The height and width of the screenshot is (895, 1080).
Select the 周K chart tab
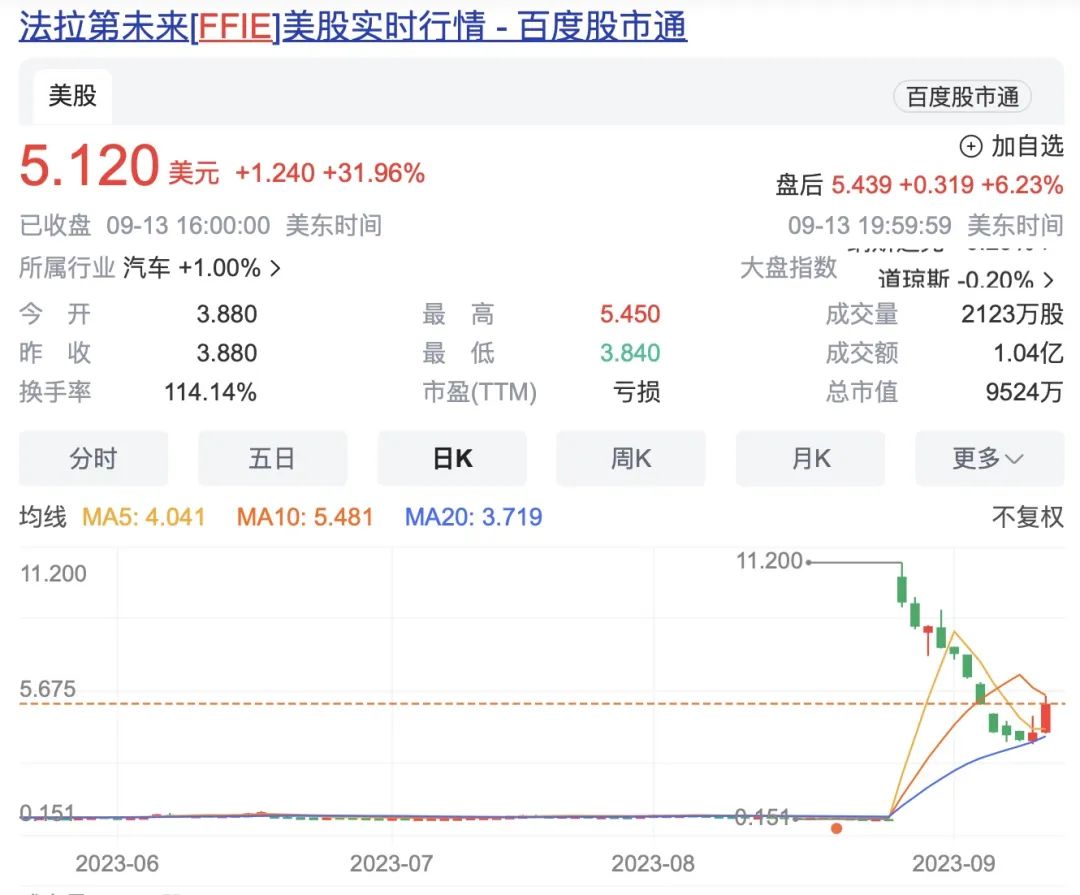click(631, 459)
